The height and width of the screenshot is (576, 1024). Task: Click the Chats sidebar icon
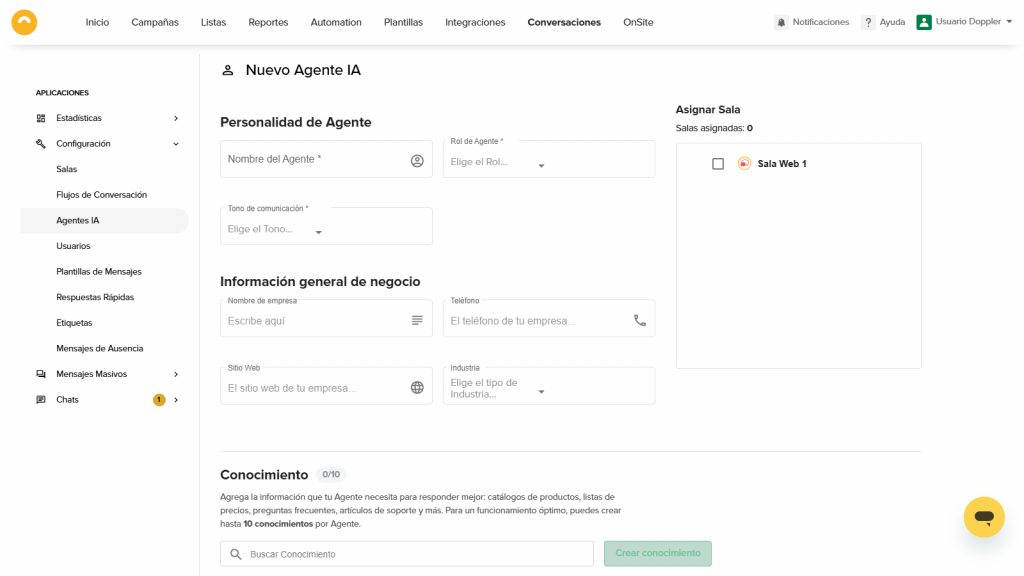[41, 400]
